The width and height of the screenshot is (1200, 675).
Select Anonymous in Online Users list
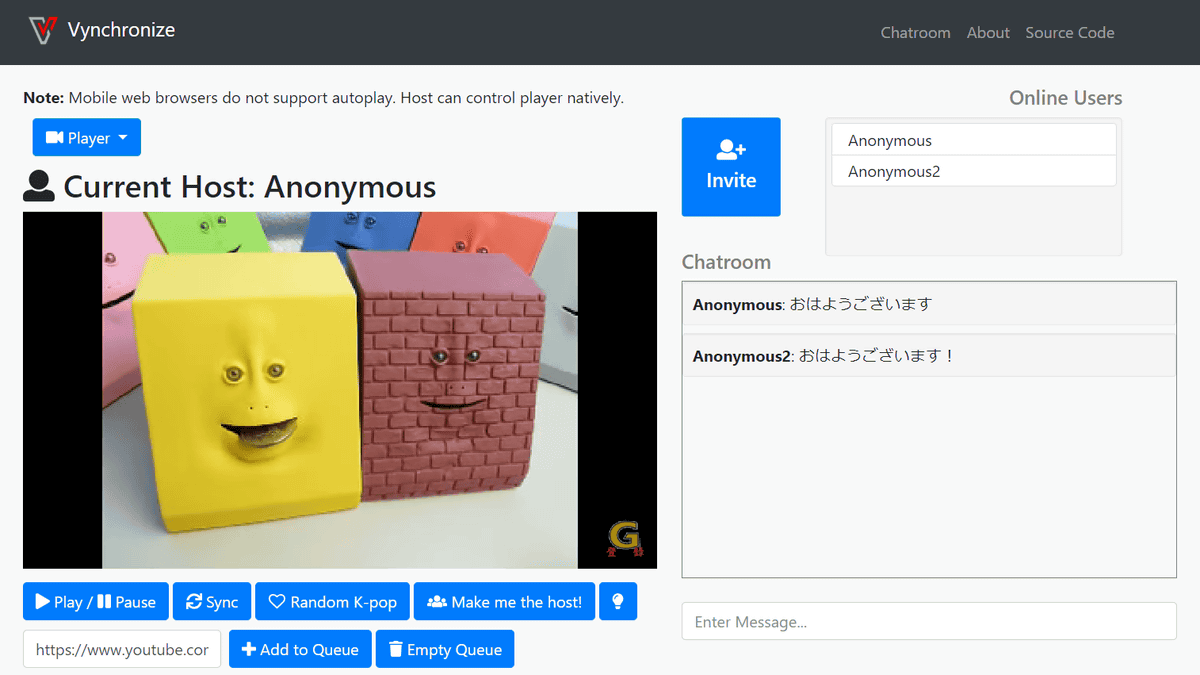click(x=974, y=140)
